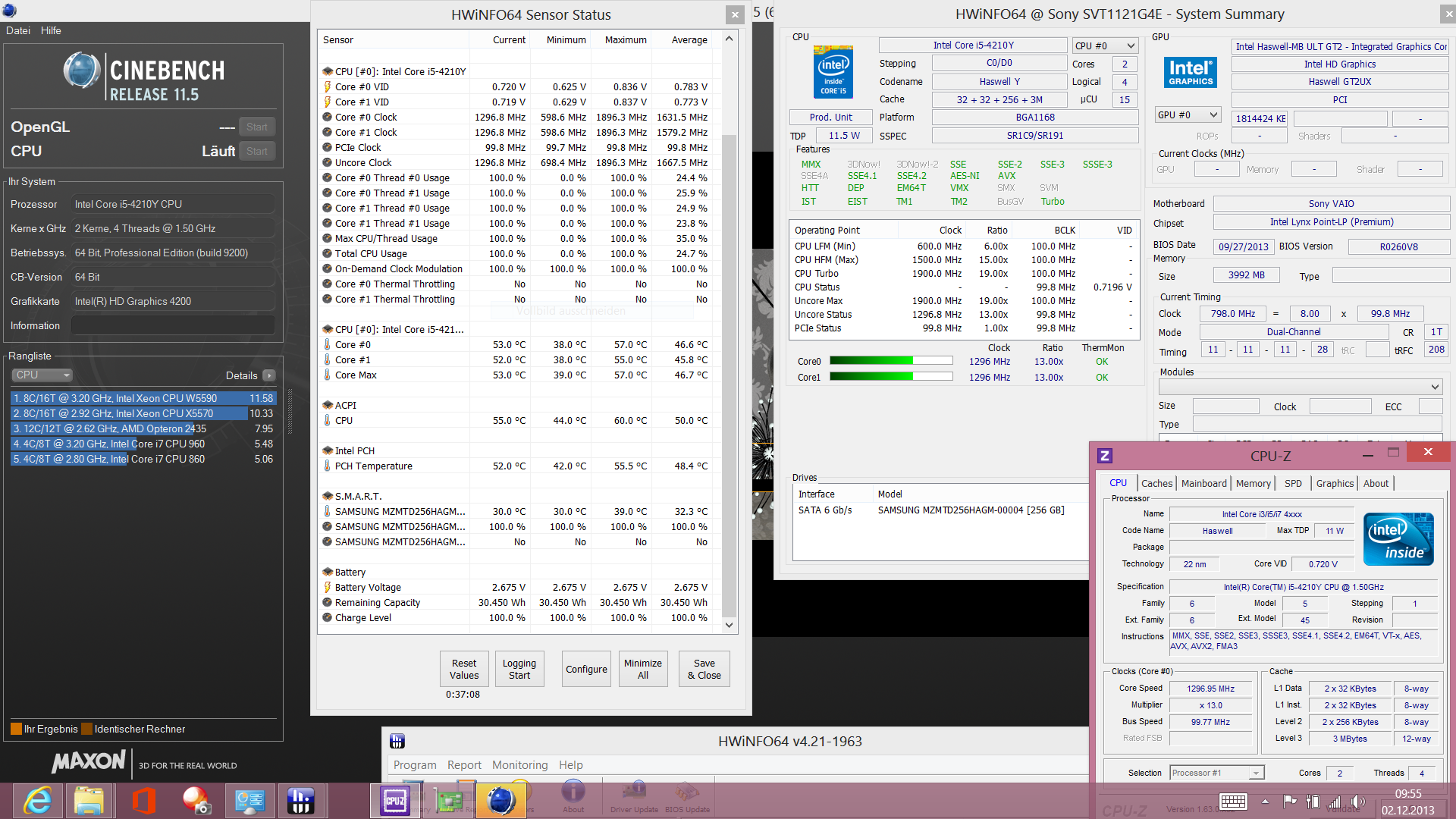This screenshot has height=819, width=1456.
Task: Open the GPU #0 selector dropdown
Action: pyautogui.click(x=1188, y=115)
